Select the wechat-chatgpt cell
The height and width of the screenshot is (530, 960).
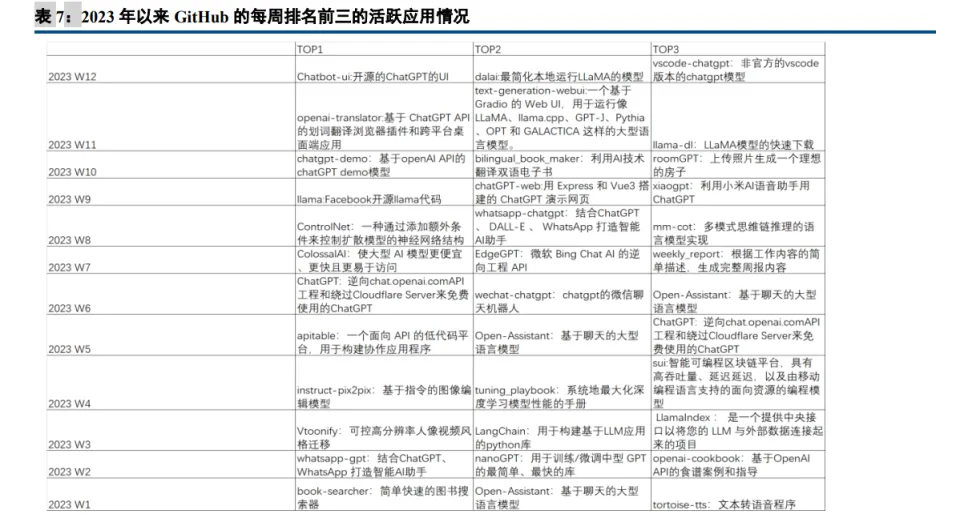pyautogui.click(x=558, y=301)
